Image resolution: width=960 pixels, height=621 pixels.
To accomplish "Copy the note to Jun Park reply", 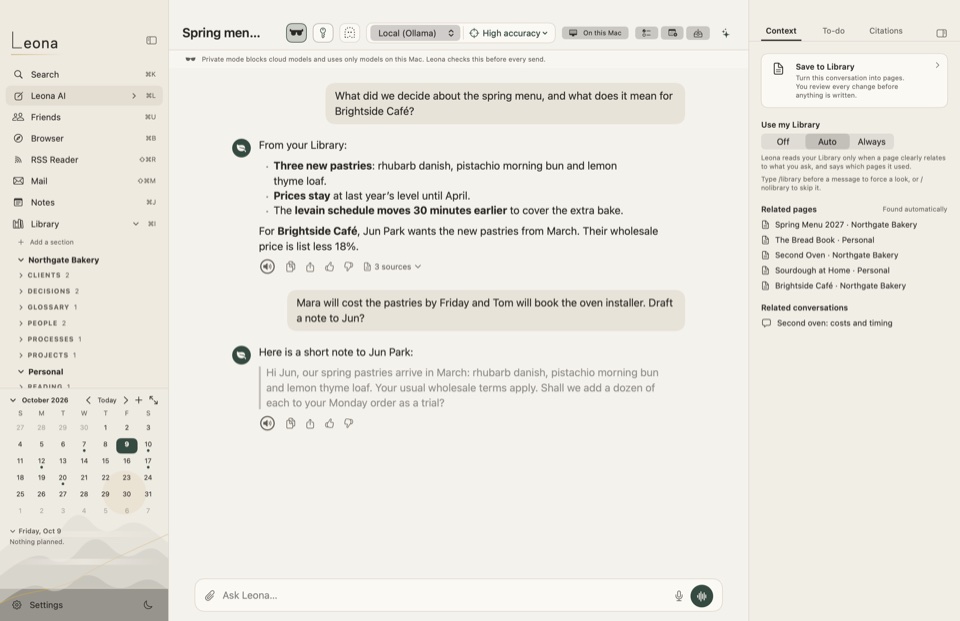I will (291, 423).
